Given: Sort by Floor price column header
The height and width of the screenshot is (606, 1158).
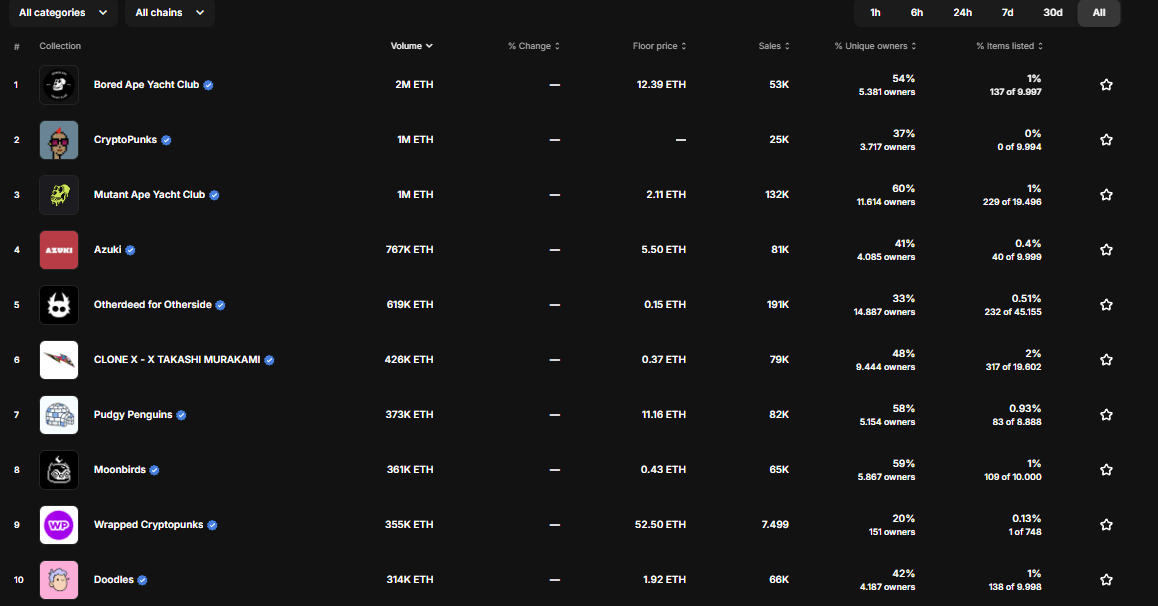Looking at the screenshot, I should (x=659, y=46).
